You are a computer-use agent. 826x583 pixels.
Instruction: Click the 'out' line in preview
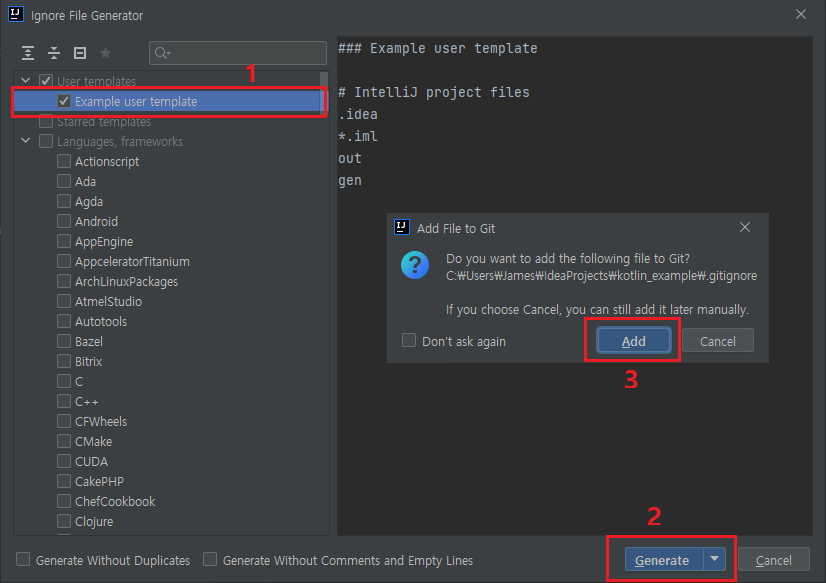point(350,159)
